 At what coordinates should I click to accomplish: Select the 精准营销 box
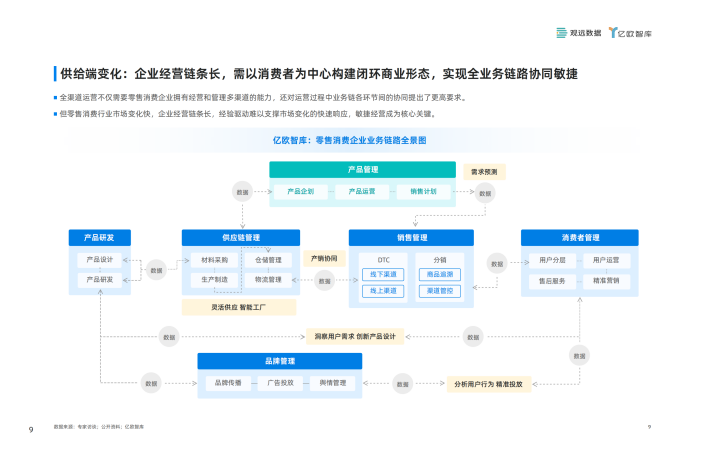point(606,281)
